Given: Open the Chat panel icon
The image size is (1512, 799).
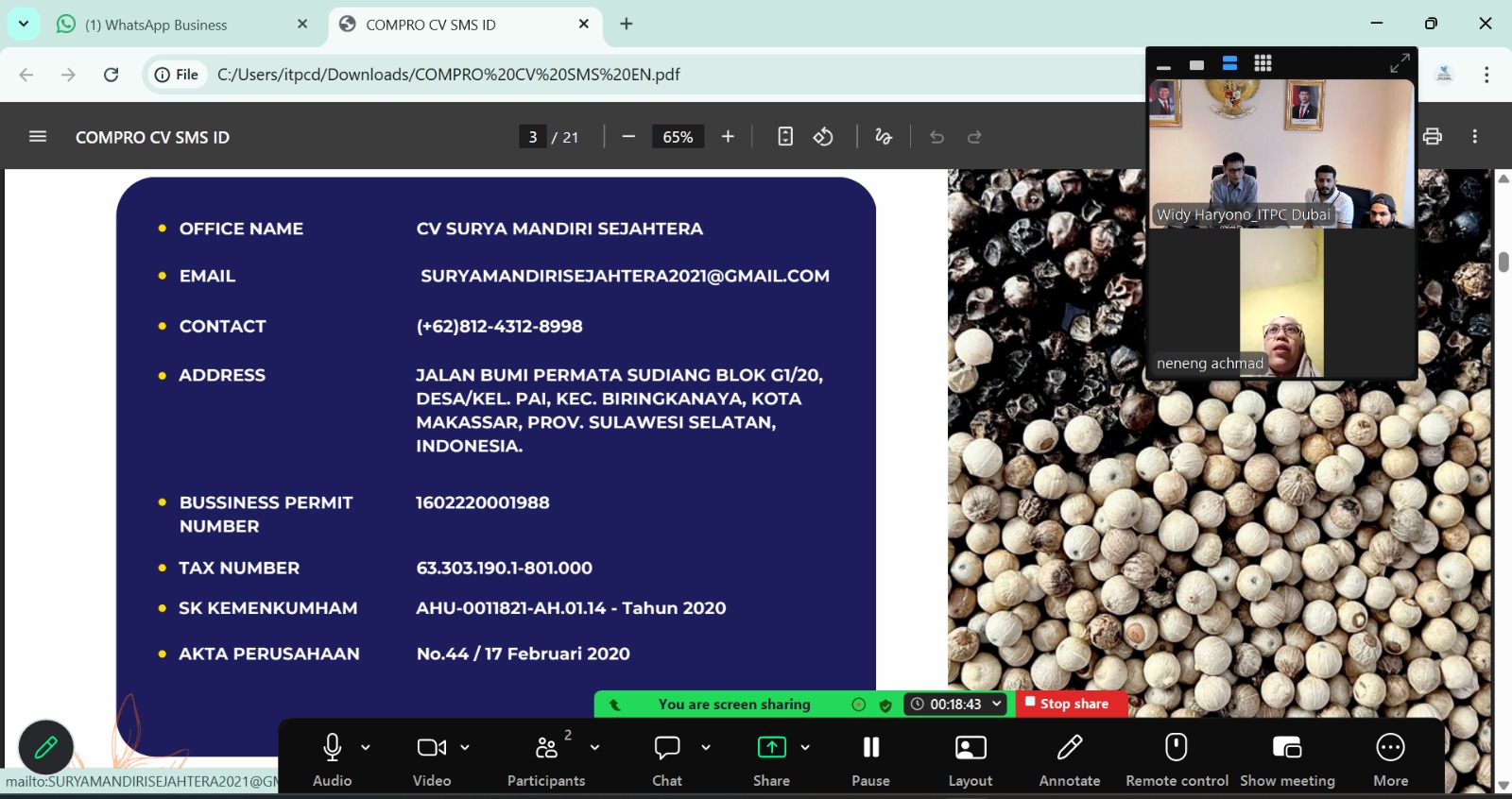Looking at the screenshot, I should pyautogui.click(x=667, y=748).
